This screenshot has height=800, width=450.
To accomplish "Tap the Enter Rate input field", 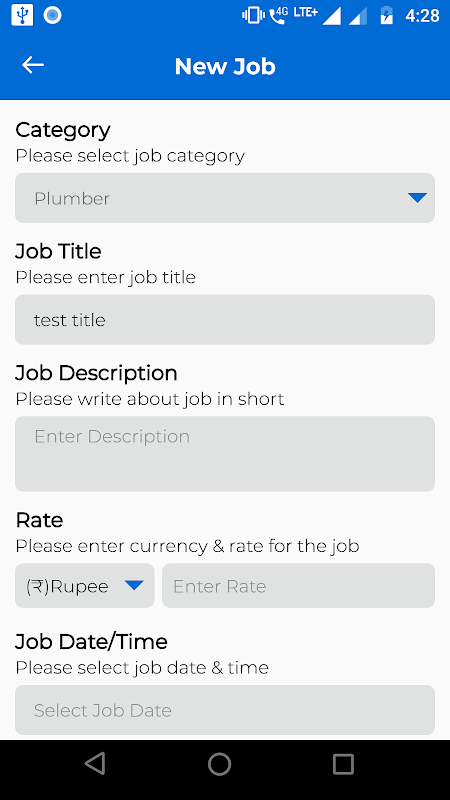I will [x=298, y=586].
